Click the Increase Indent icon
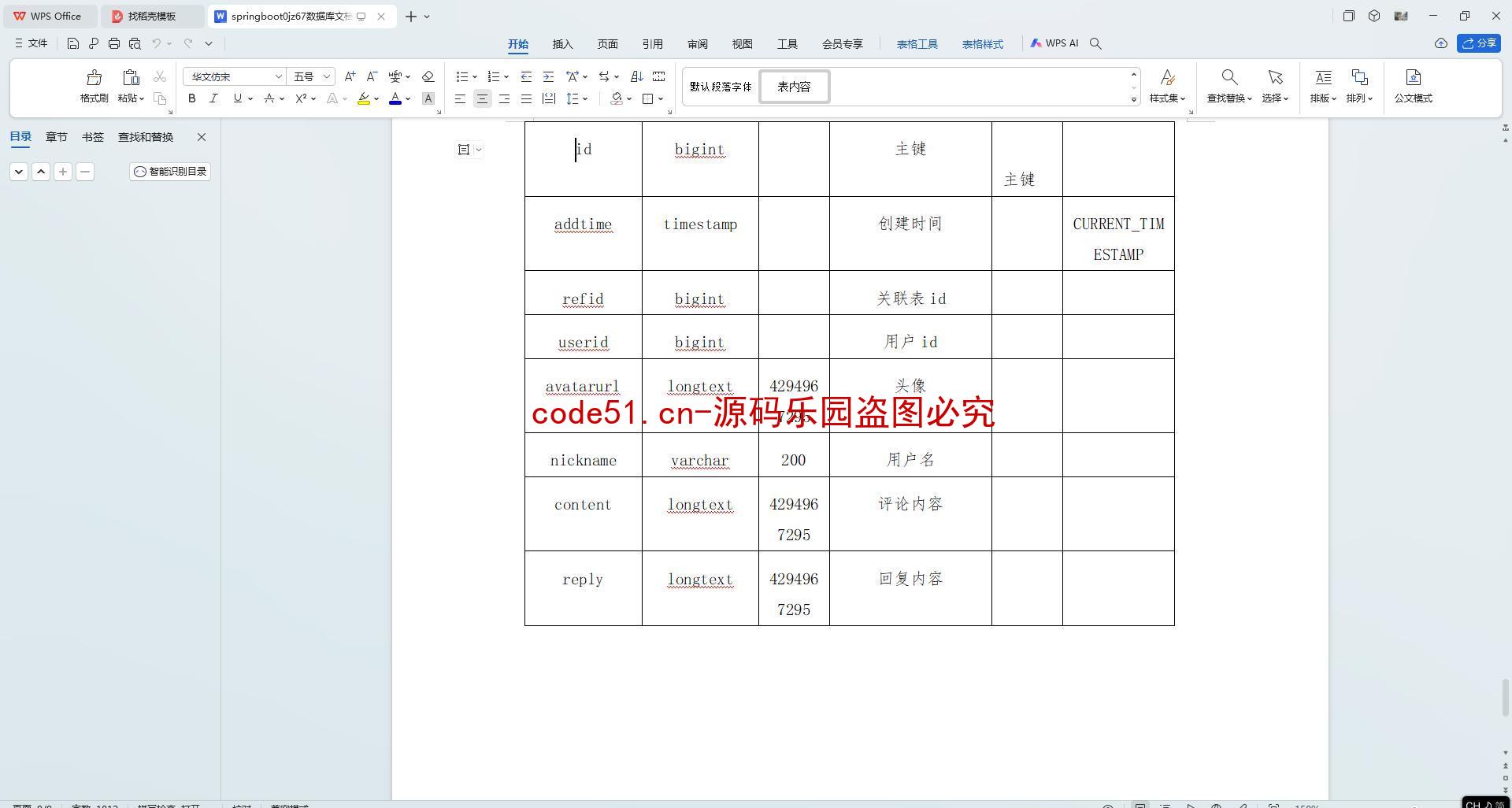The height and width of the screenshot is (808, 1512). 548,76
